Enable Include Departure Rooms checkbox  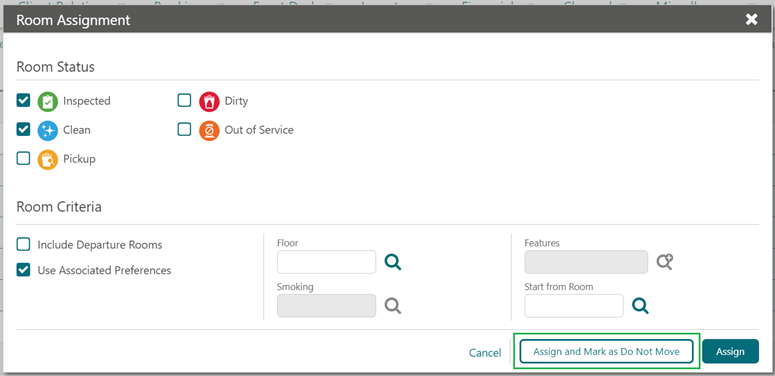(x=23, y=245)
